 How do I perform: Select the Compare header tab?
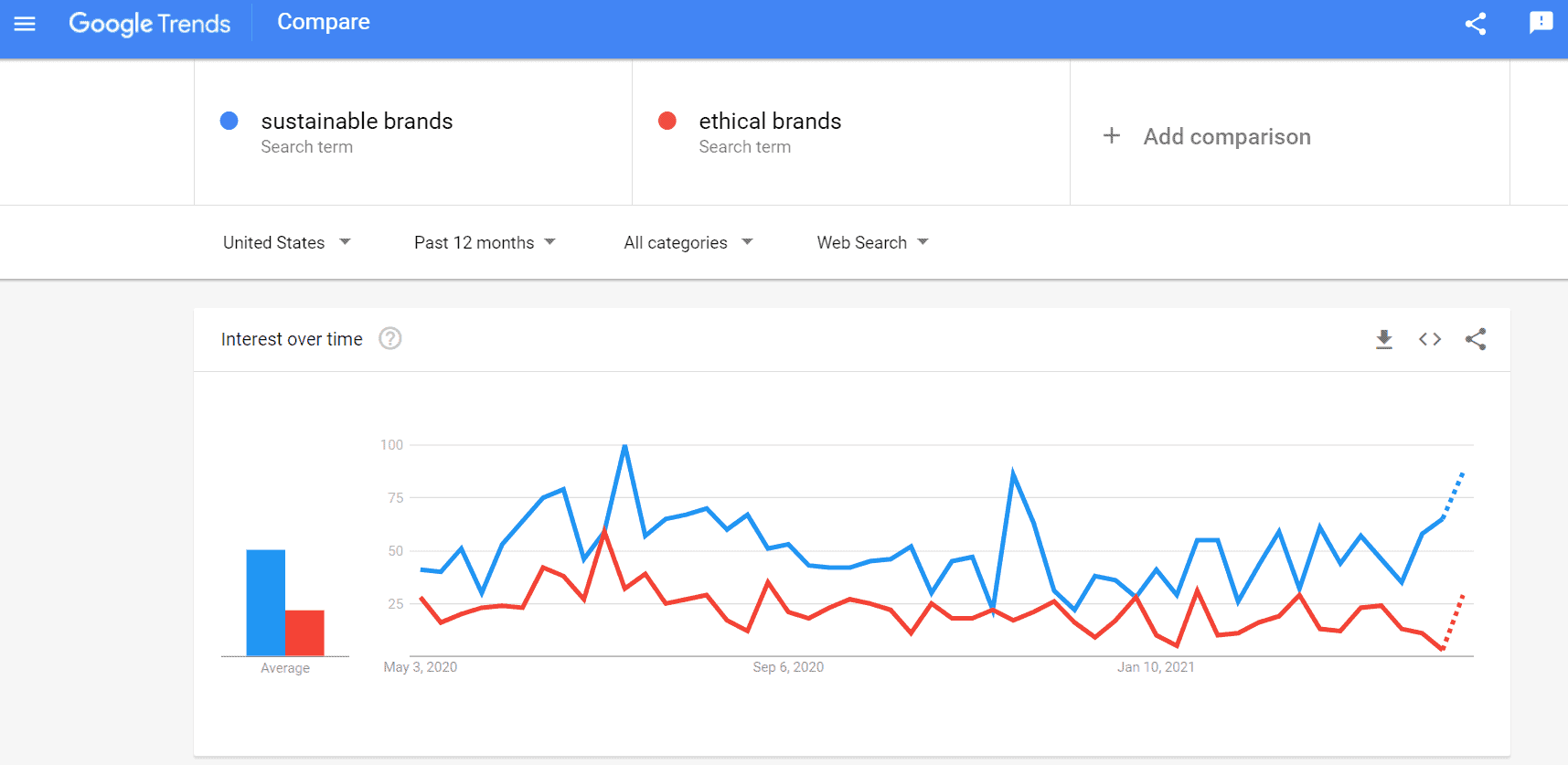click(324, 22)
